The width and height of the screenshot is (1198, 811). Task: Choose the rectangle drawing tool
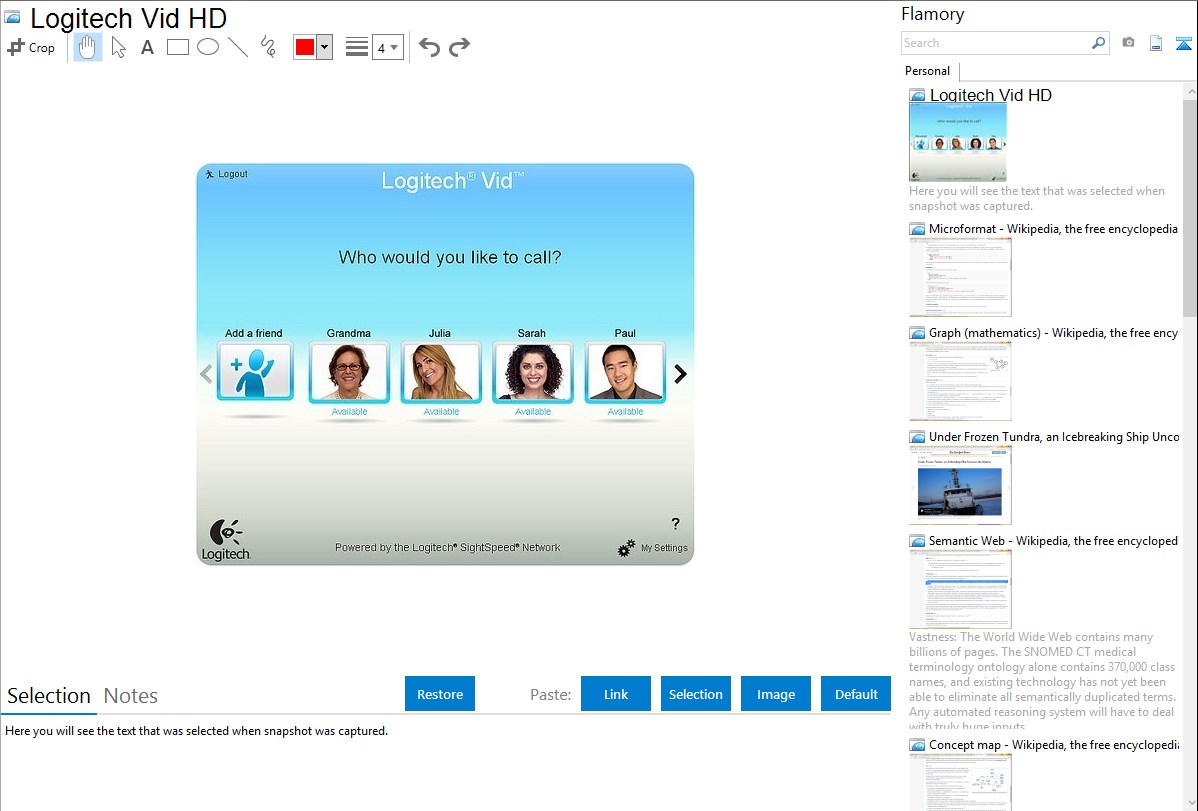(177, 47)
